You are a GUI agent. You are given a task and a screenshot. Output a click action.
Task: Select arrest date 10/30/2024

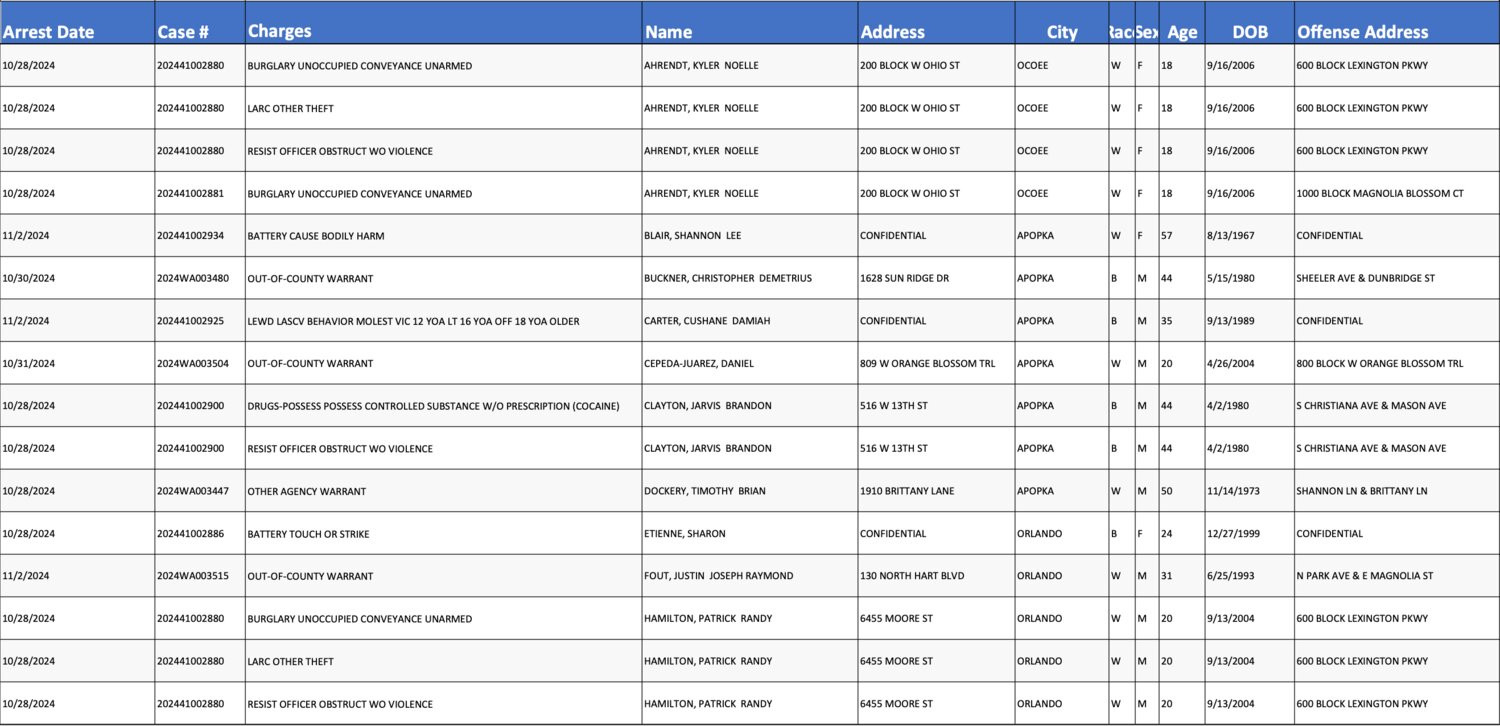point(77,278)
